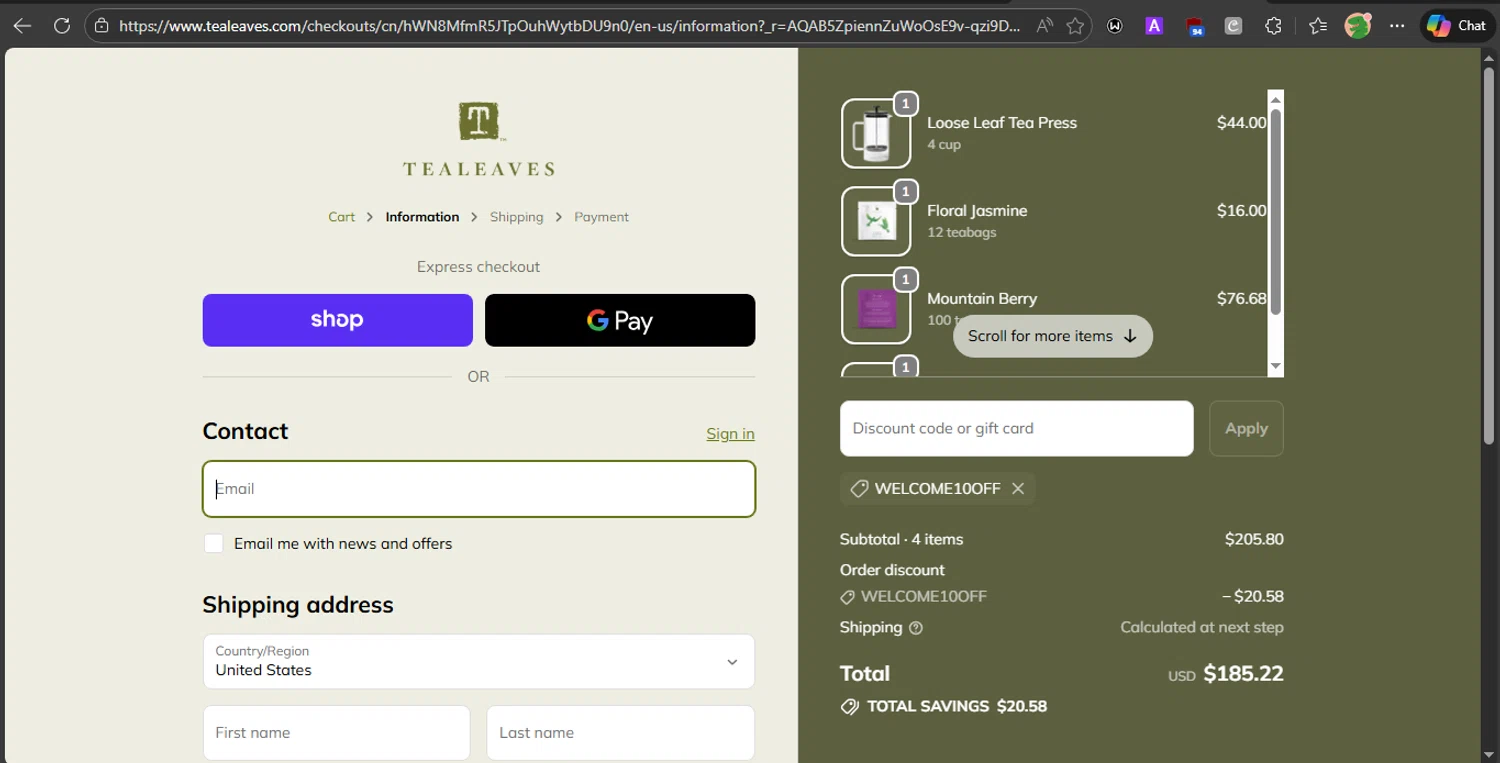The height and width of the screenshot is (763, 1500).
Task: Click Scroll for more items button
Action: pos(1053,336)
